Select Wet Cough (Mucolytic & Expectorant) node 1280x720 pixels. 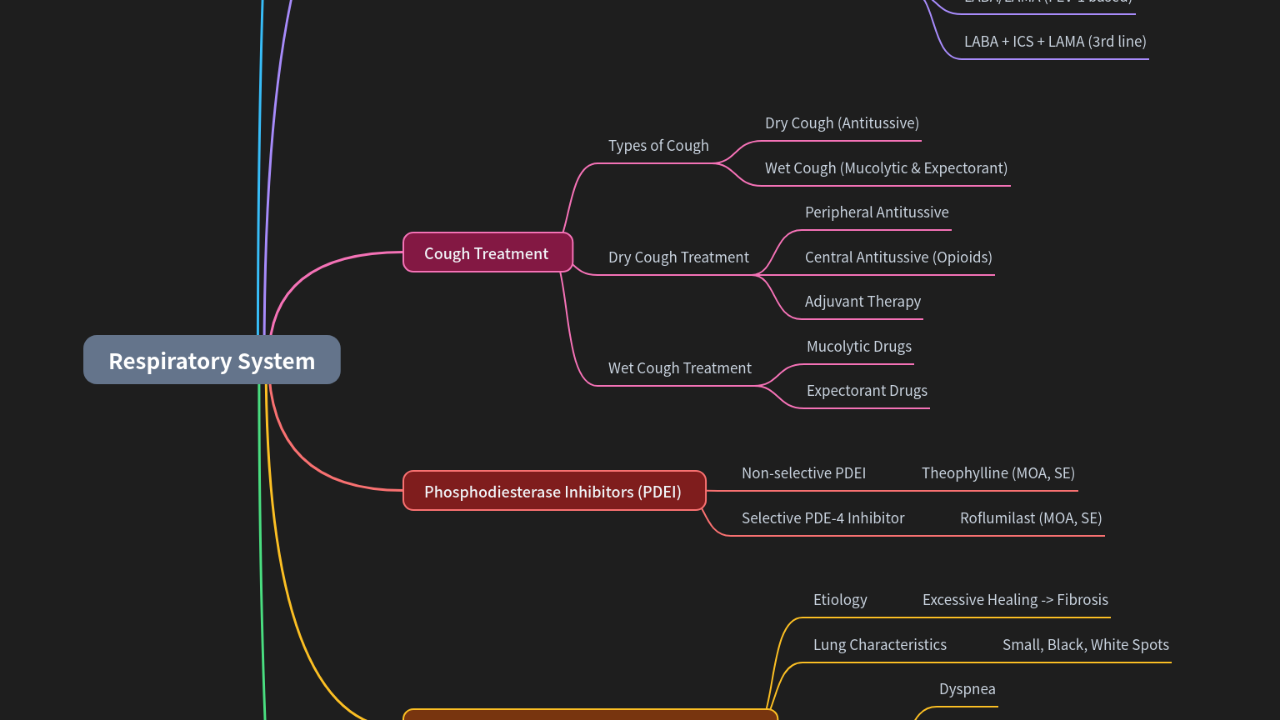(x=886, y=168)
